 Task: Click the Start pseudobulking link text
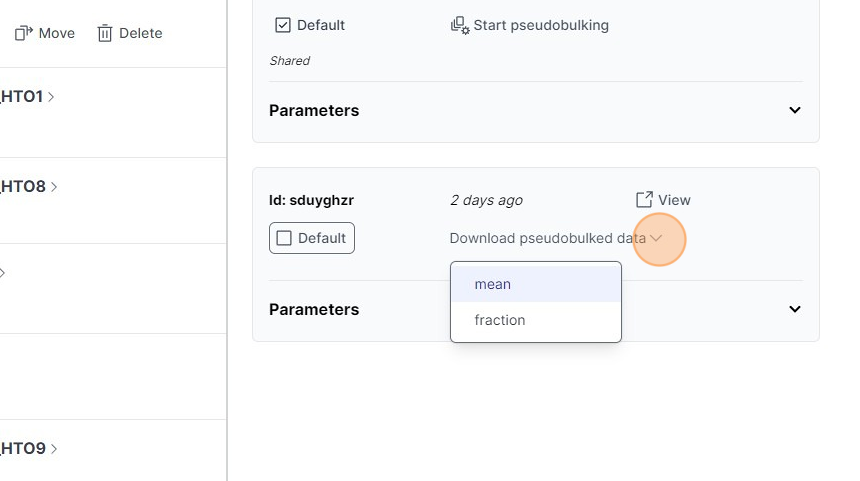(541, 25)
